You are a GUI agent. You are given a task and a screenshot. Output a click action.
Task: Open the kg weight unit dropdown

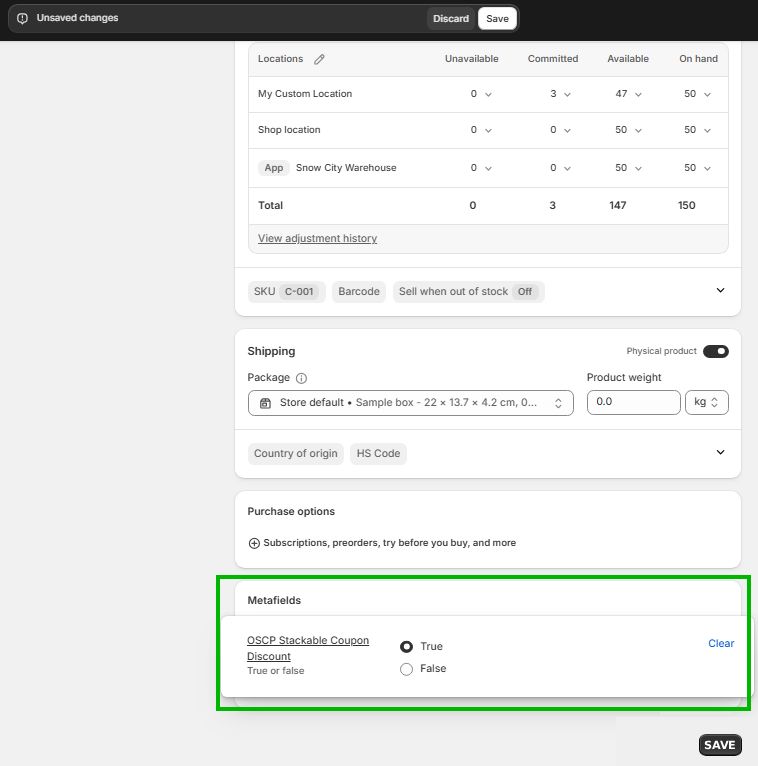pyautogui.click(x=706, y=402)
